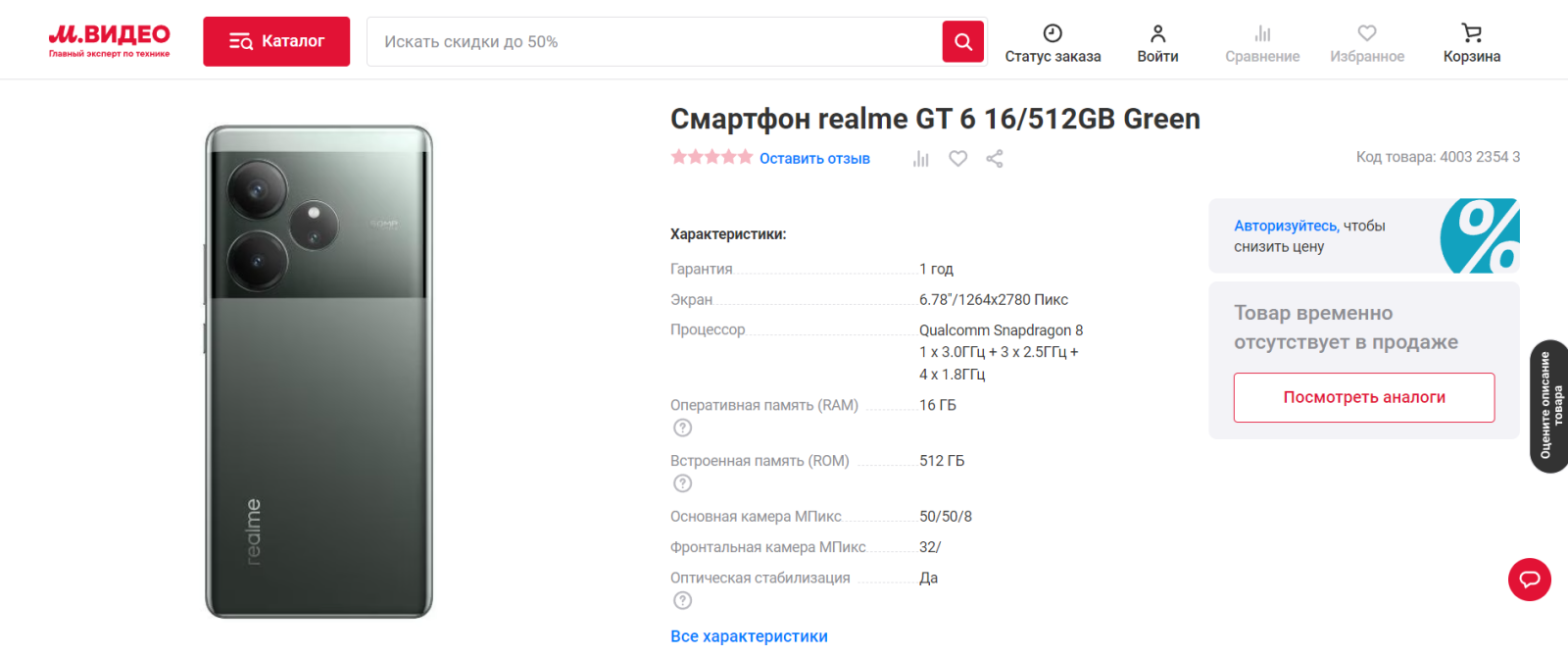This screenshot has height=656, width=1568.
Task: Add product to favorites via heart icon under title
Action: click(x=957, y=158)
